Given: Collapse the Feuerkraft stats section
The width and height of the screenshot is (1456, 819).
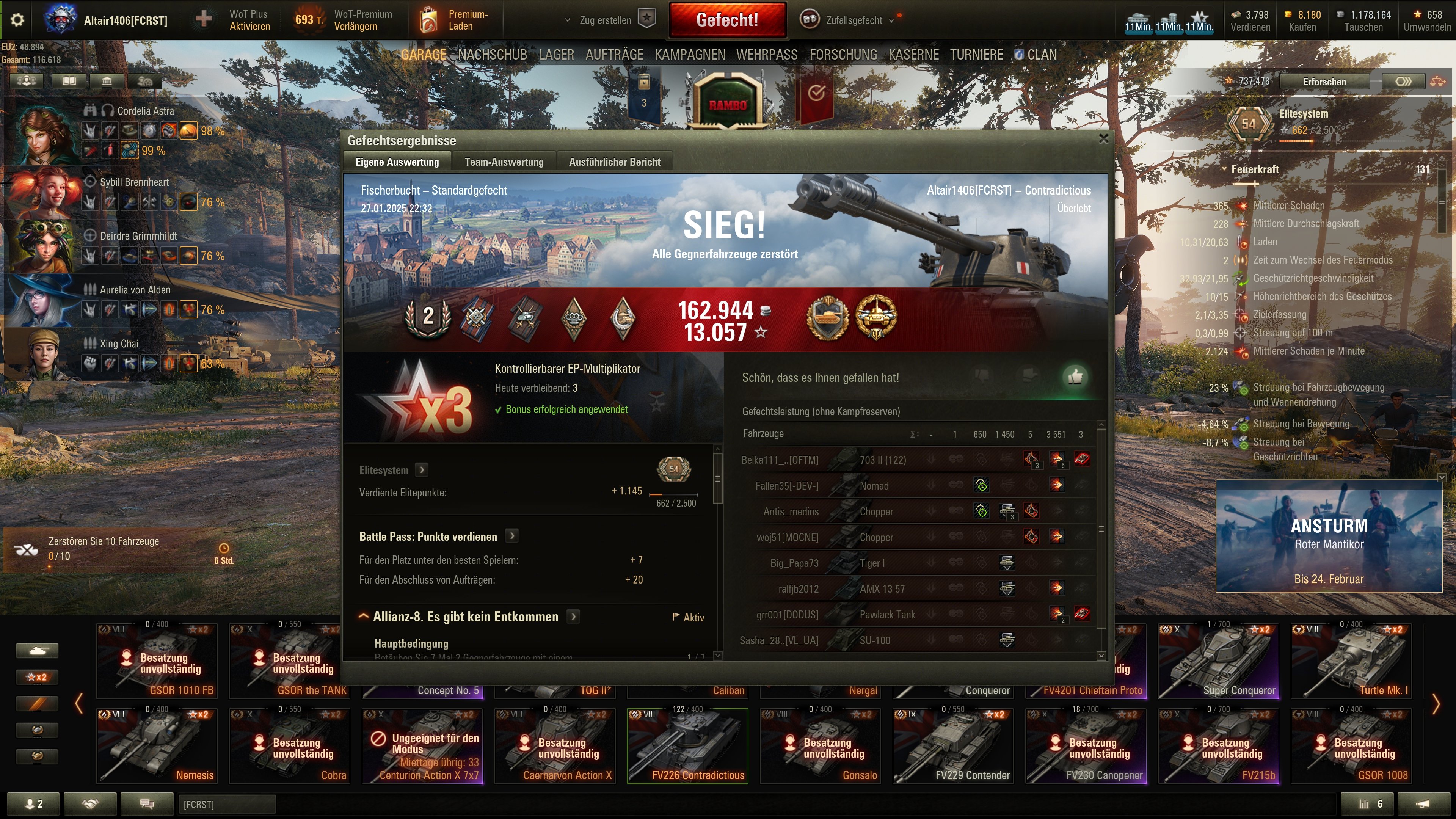Looking at the screenshot, I should (x=1224, y=169).
